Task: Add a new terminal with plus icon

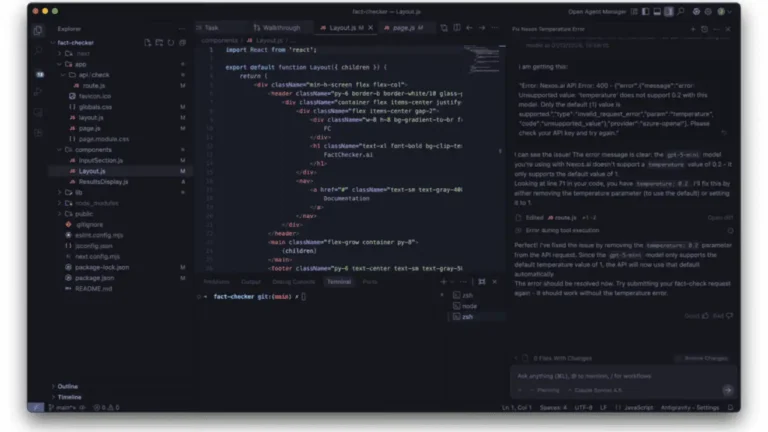Action: pos(443,282)
